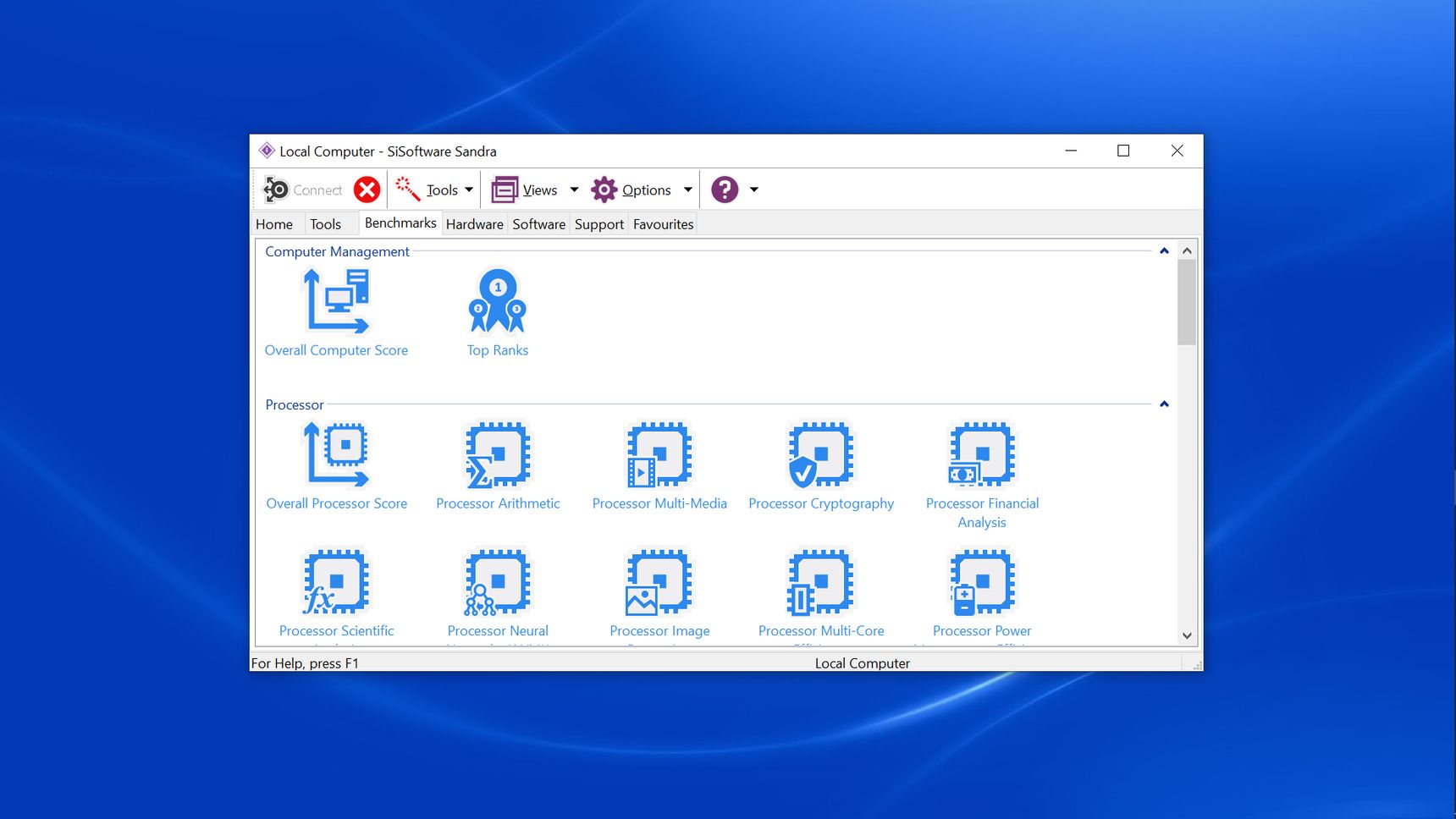Switch to the Hardware tab

474,224
